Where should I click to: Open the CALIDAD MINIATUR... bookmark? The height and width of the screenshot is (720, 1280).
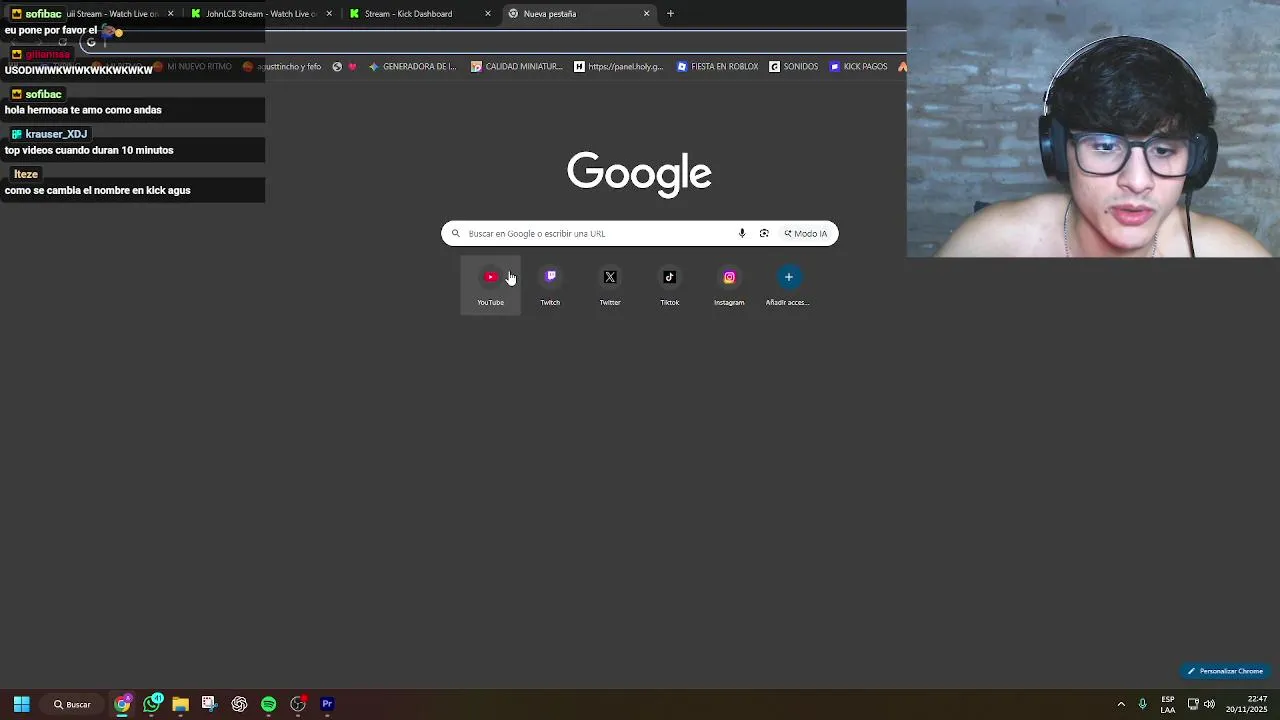click(517, 67)
